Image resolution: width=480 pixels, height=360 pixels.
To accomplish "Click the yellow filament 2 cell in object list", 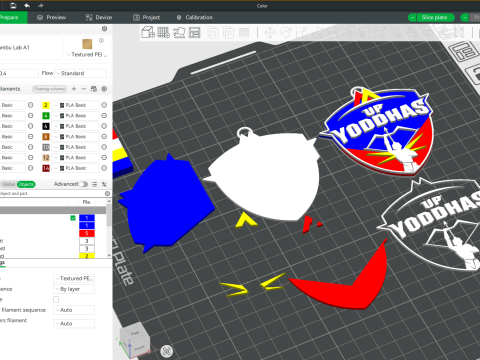I will (87, 256).
